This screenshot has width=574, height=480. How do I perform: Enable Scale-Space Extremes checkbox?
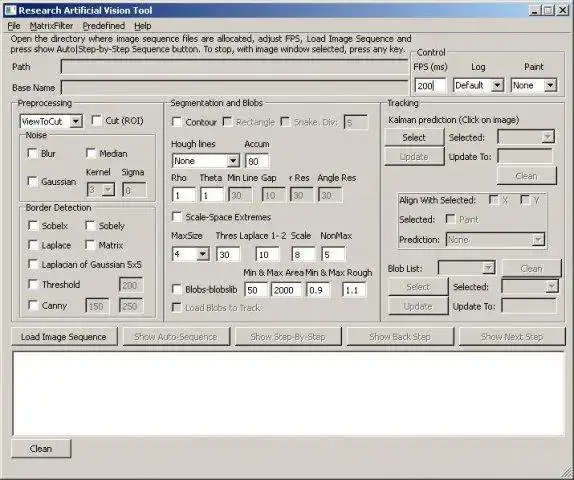pos(177,217)
